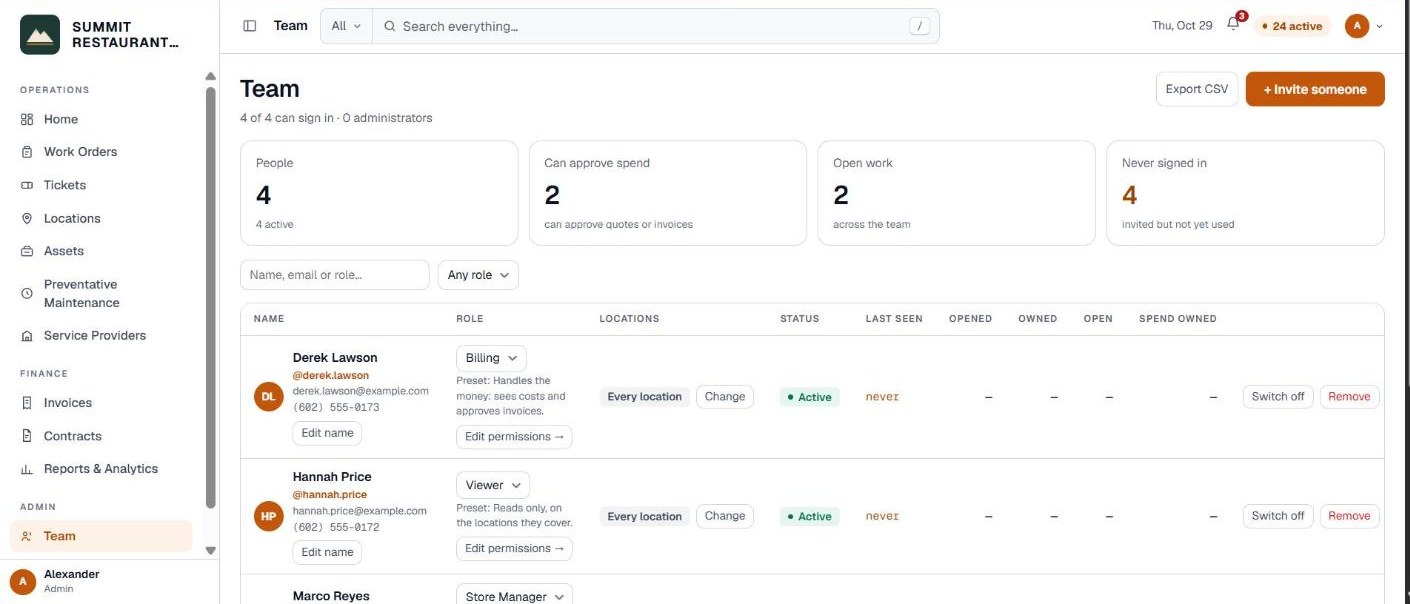Open Derek Lawson's Billing role dropdown
The width and height of the screenshot is (1410, 604).
[491, 358]
